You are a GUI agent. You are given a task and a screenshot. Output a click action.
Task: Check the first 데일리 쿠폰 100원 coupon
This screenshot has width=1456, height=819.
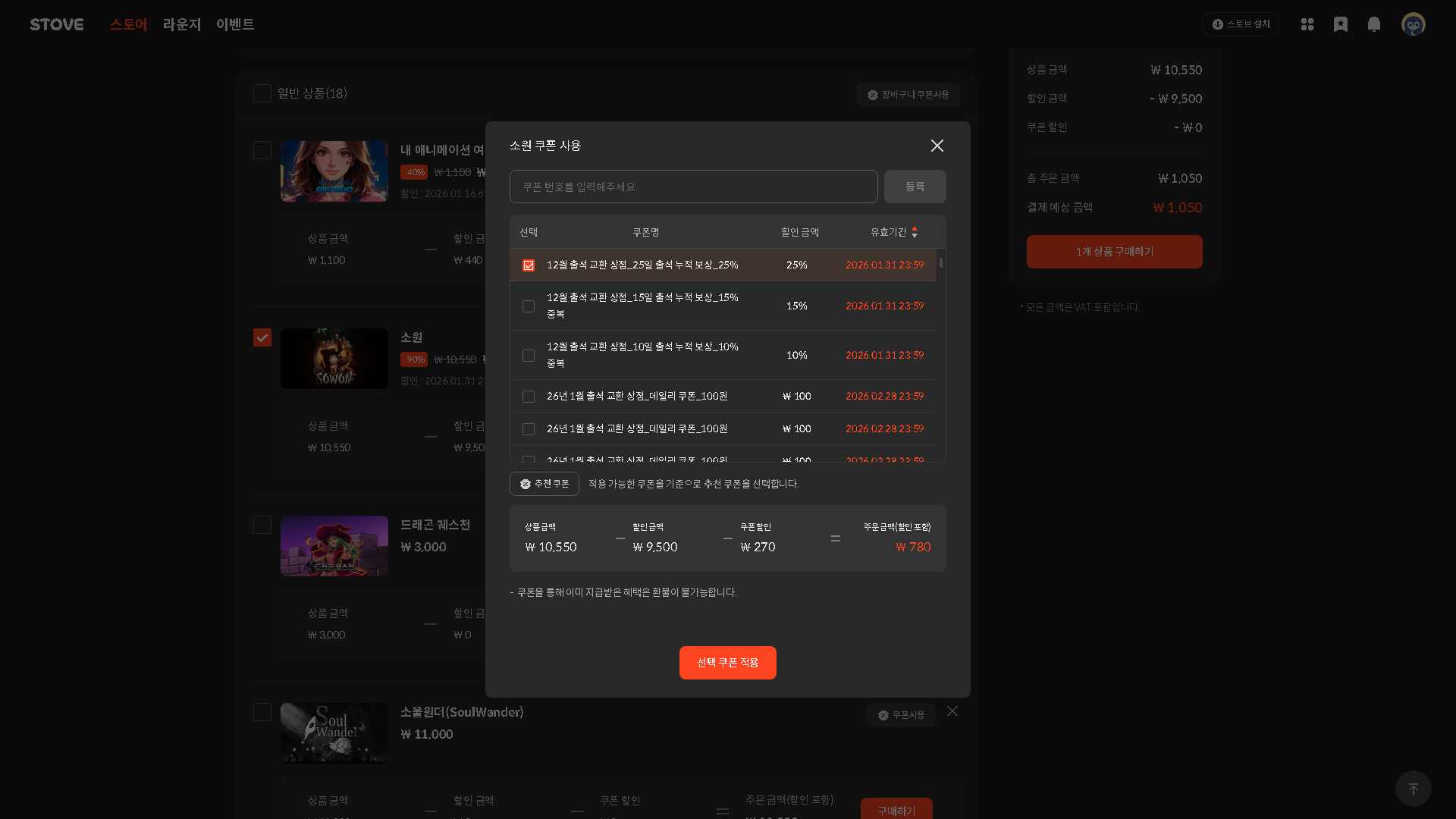tap(529, 397)
